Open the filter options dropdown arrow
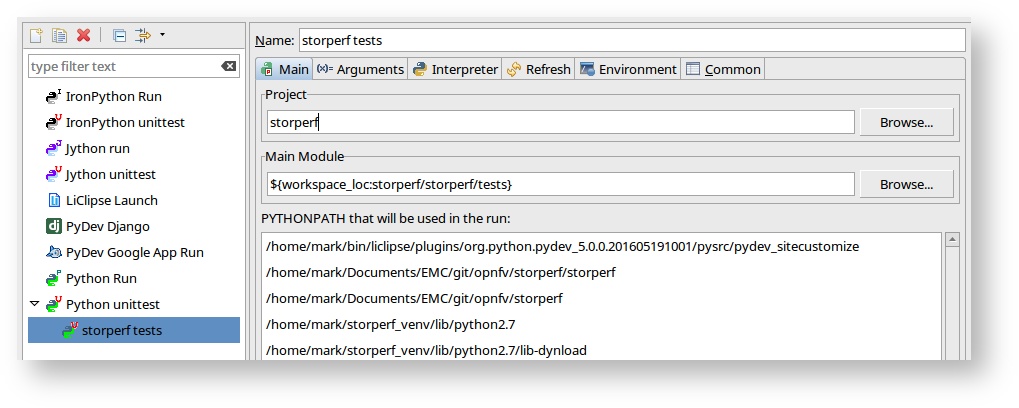 tap(162, 35)
